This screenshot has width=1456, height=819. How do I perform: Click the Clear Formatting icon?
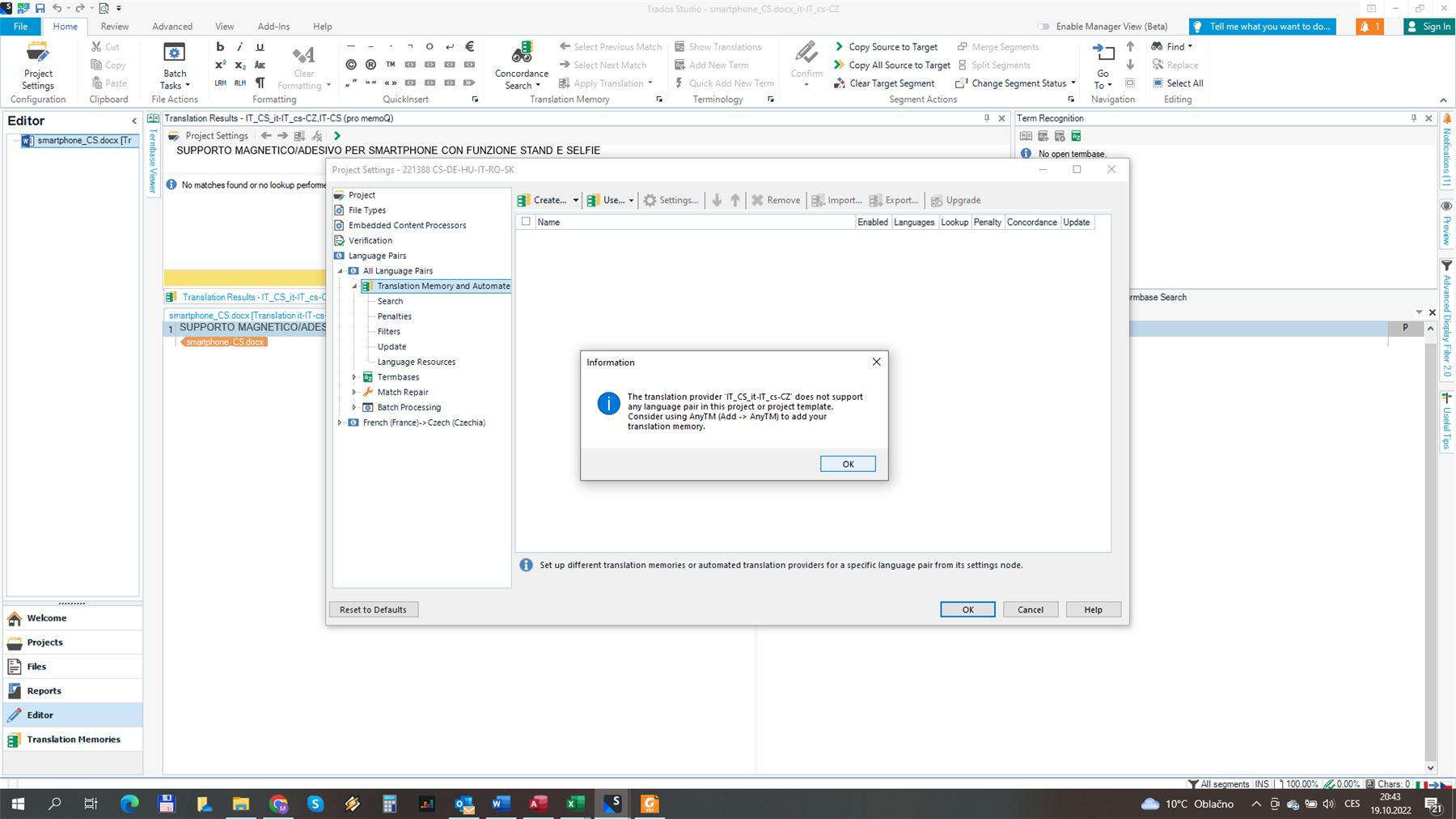click(303, 65)
